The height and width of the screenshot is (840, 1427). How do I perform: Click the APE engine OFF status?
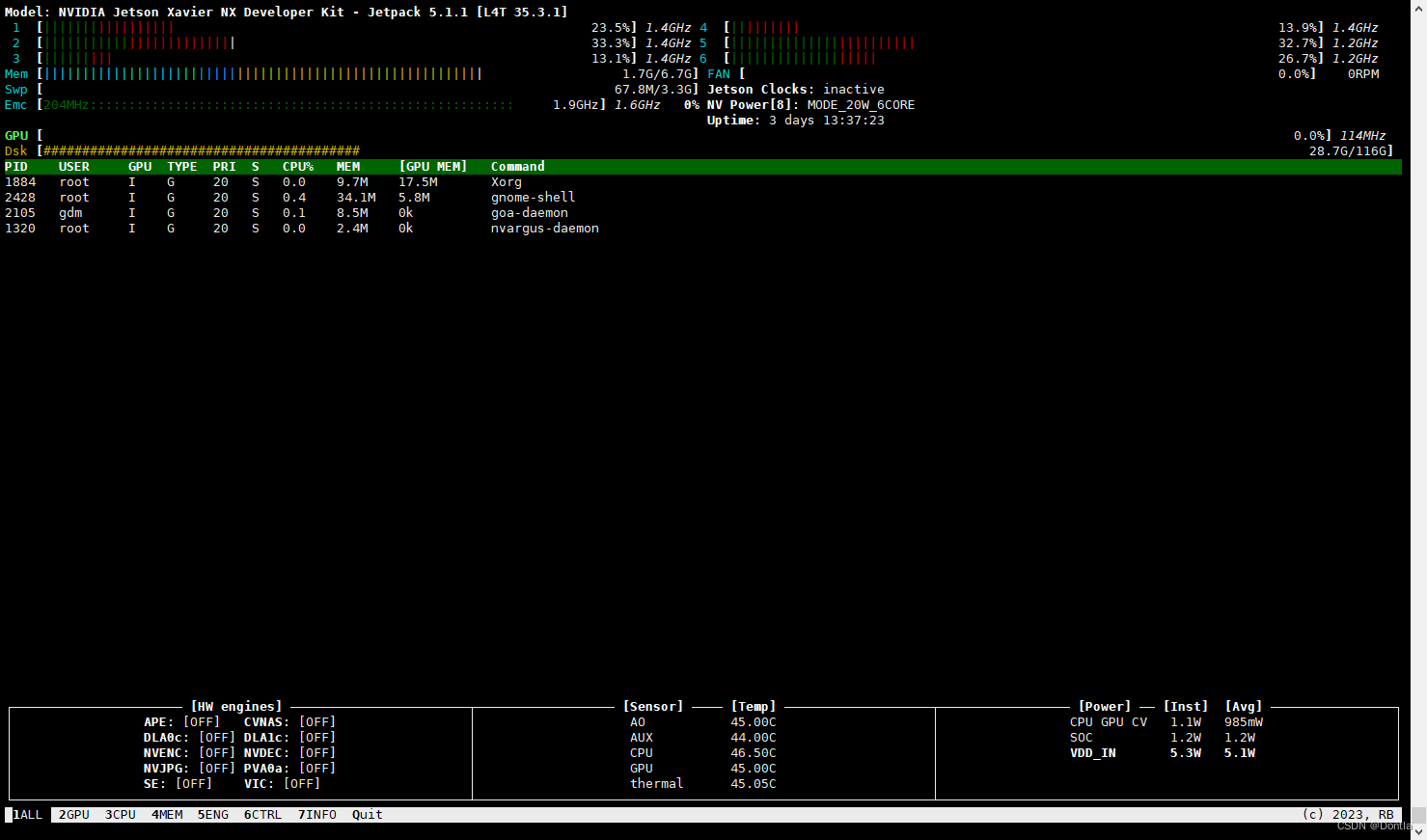(202, 722)
